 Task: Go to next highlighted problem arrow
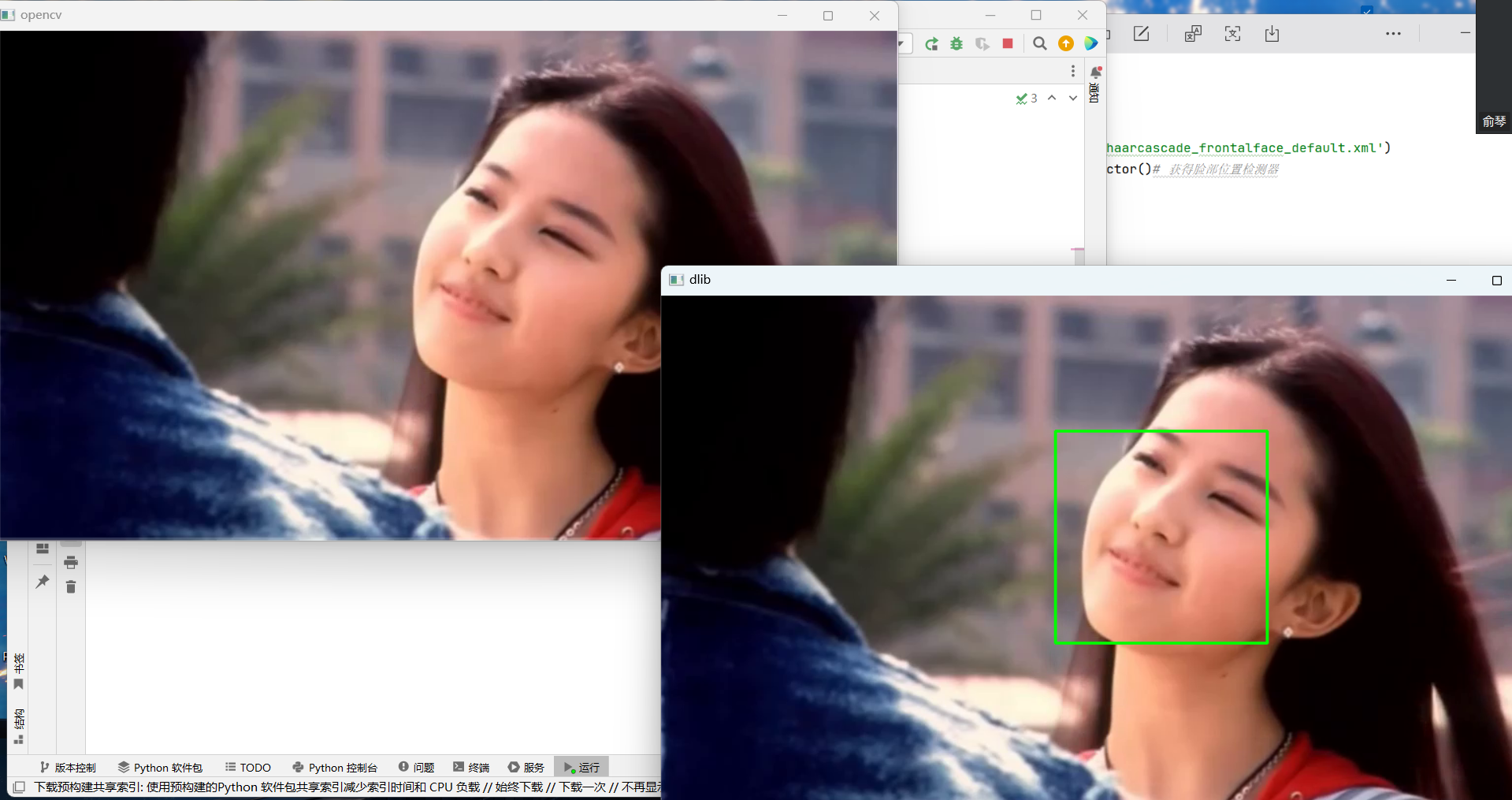(1073, 98)
